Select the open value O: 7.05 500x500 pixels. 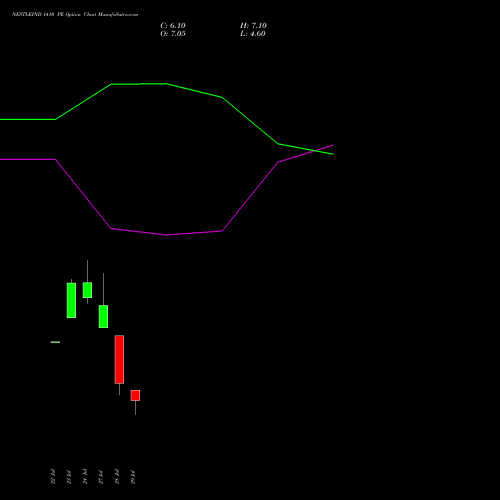173,34
